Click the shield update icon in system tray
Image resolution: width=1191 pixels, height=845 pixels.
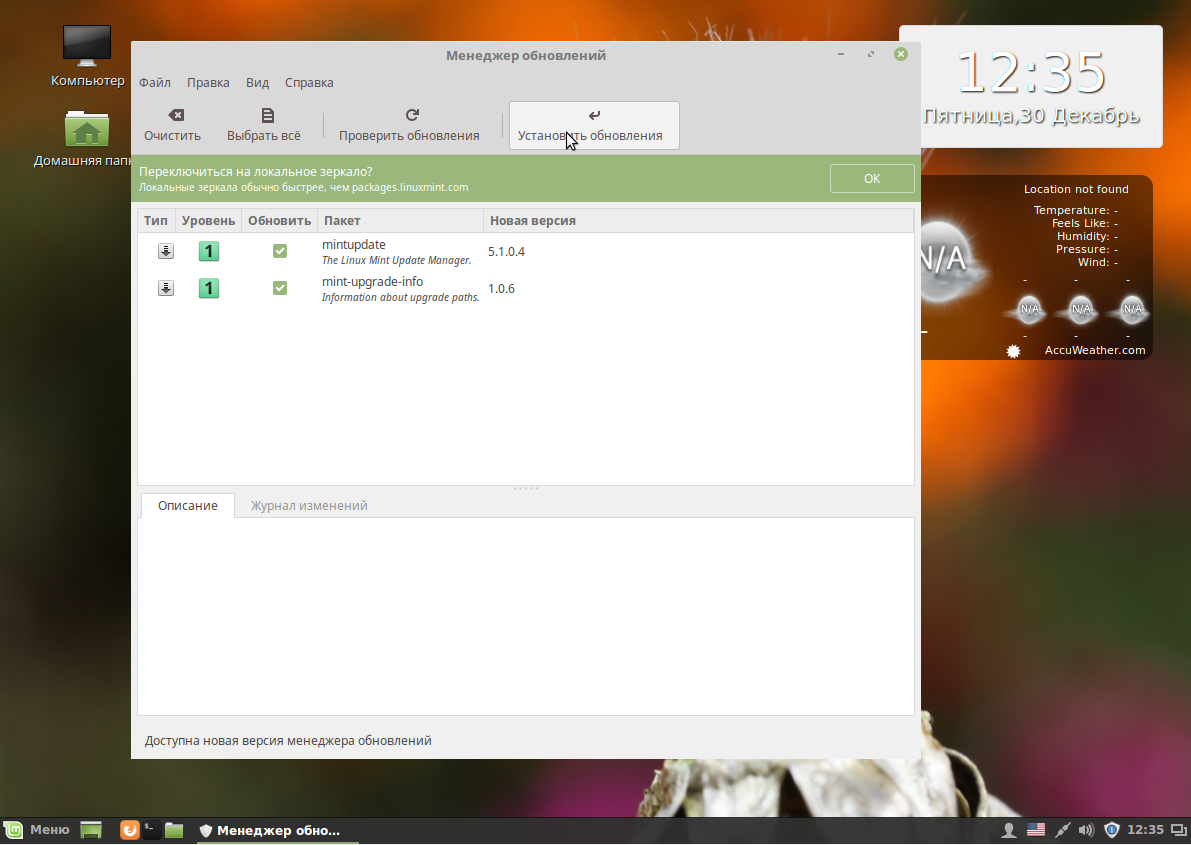(1111, 829)
